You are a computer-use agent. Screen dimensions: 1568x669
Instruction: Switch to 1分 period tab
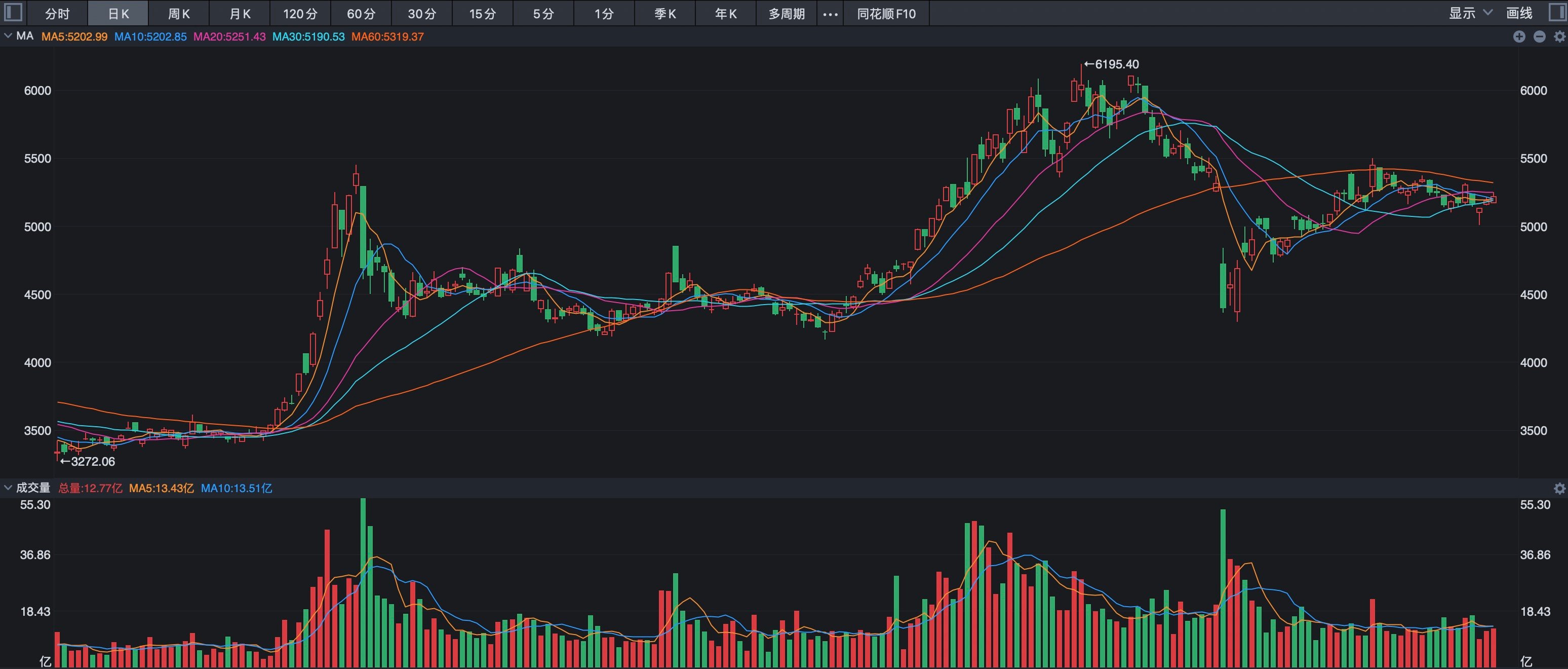tap(604, 13)
